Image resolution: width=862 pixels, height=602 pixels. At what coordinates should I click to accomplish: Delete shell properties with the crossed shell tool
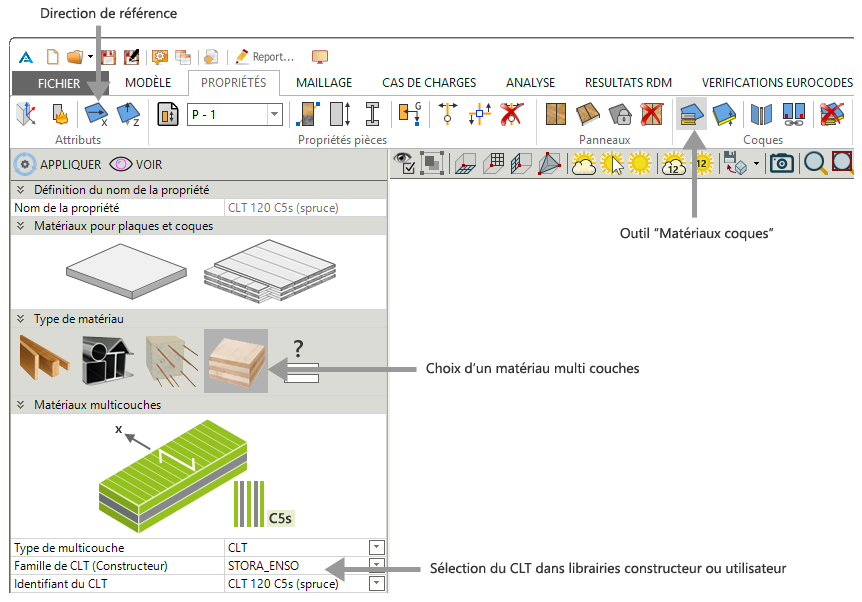coord(832,114)
